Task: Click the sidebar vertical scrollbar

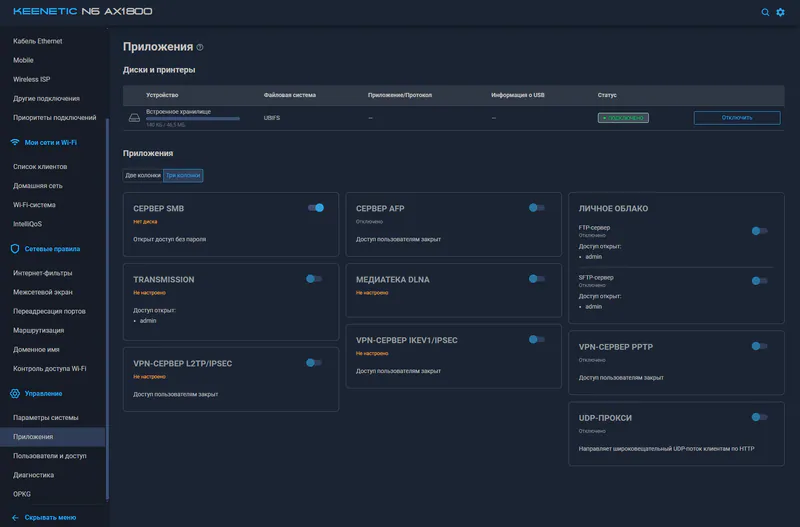Action: [107, 309]
